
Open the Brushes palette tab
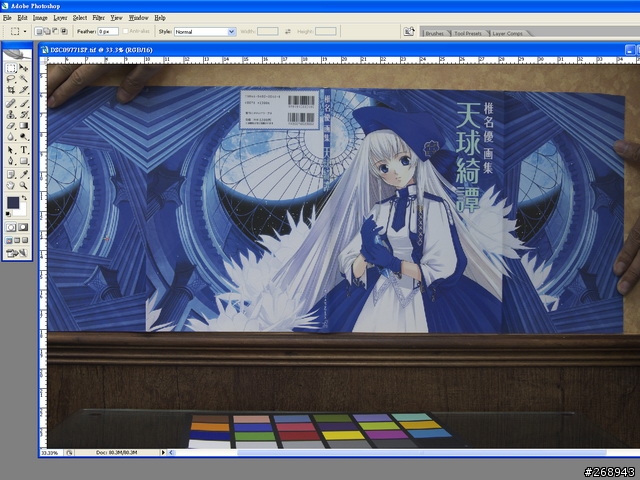[x=435, y=33]
